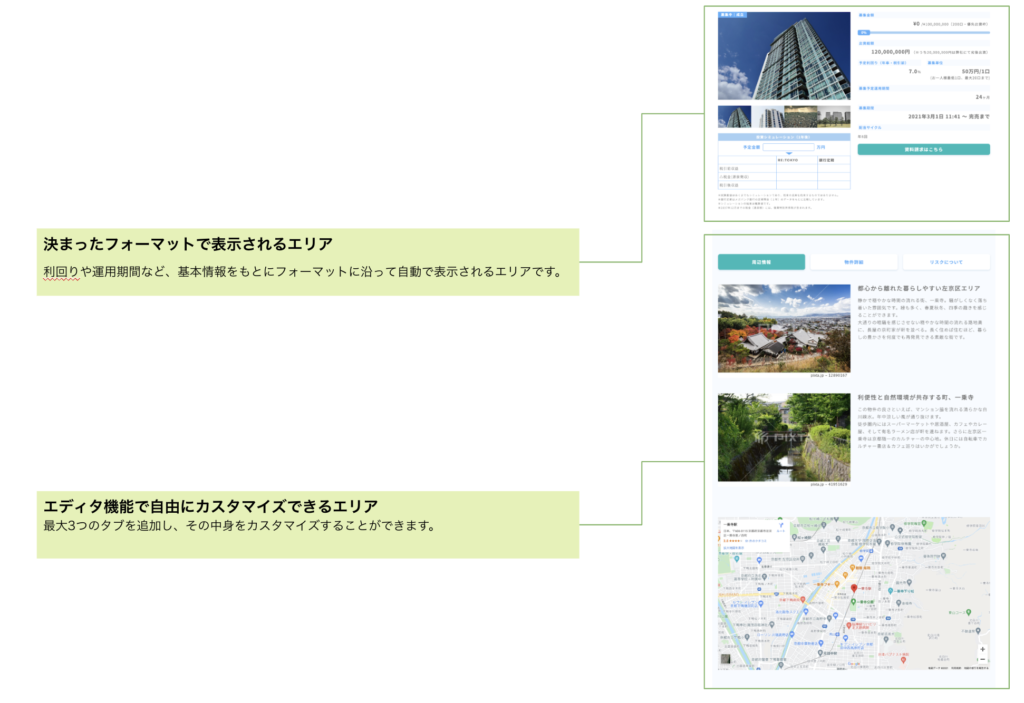1024x703 pixels.
Task: Open the リスクについて tab
Action: (x=945, y=262)
